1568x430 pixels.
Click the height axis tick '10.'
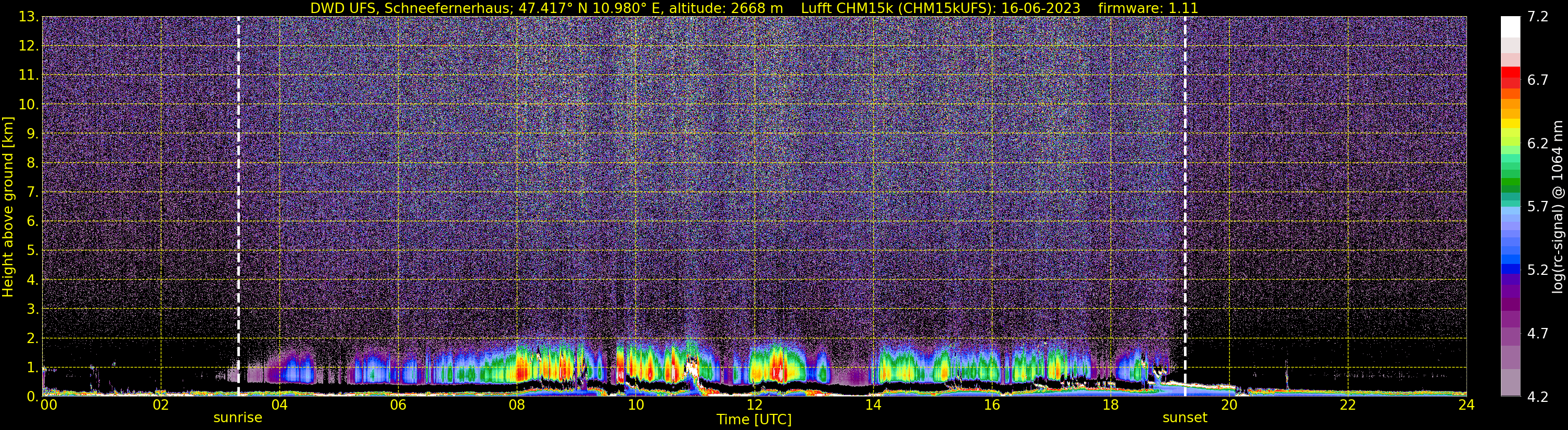tap(29, 105)
